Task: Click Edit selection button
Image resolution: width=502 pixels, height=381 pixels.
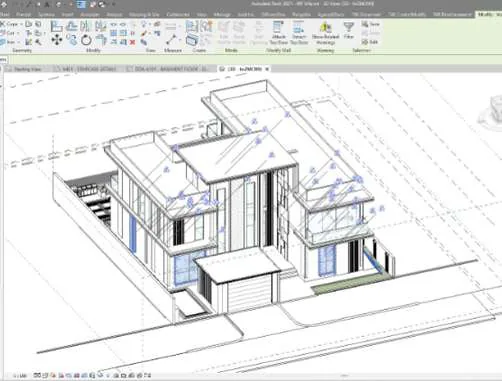Action: pos(370,42)
